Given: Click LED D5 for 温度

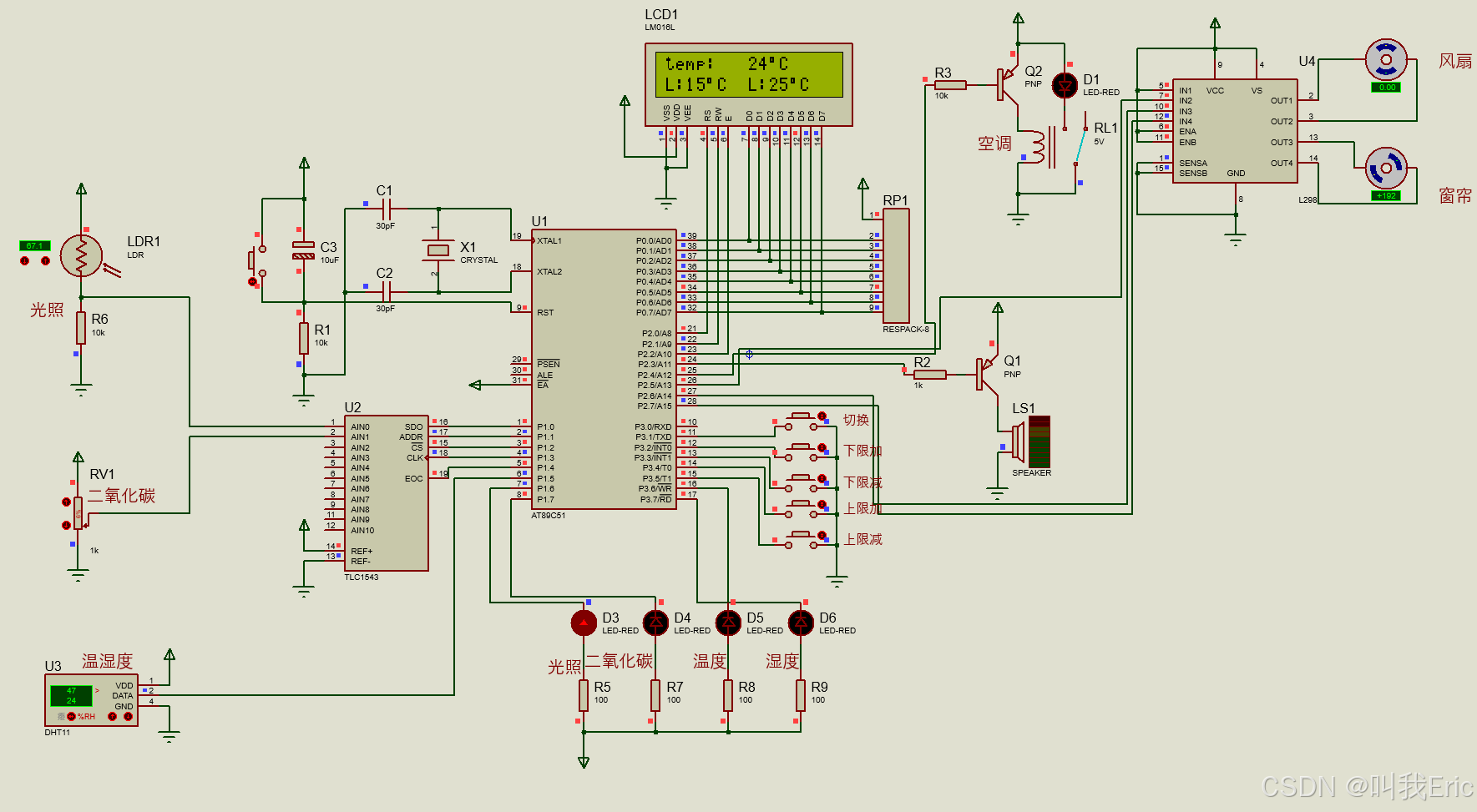Looking at the screenshot, I should (x=728, y=623).
